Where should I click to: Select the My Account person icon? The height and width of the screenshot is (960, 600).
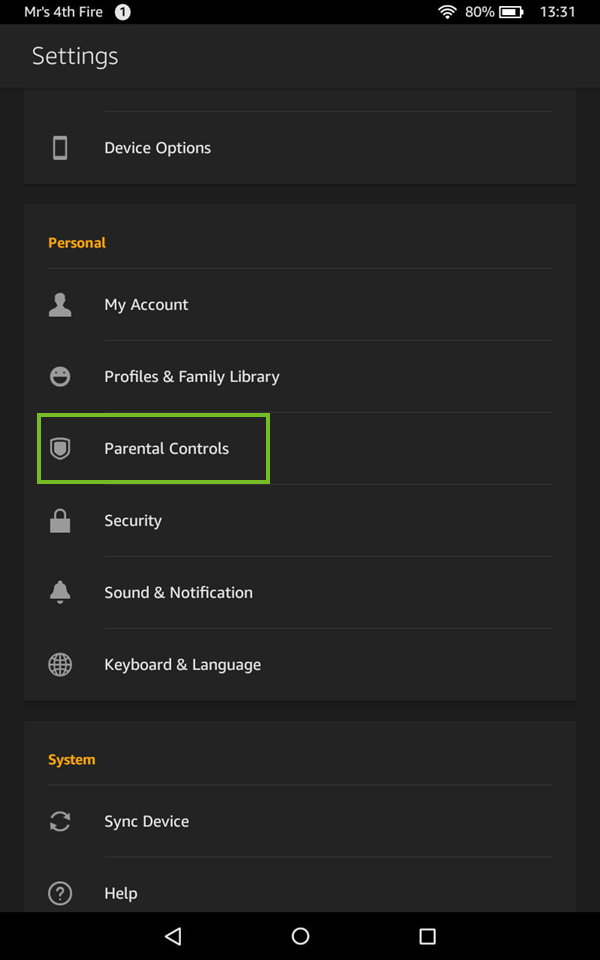point(60,304)
